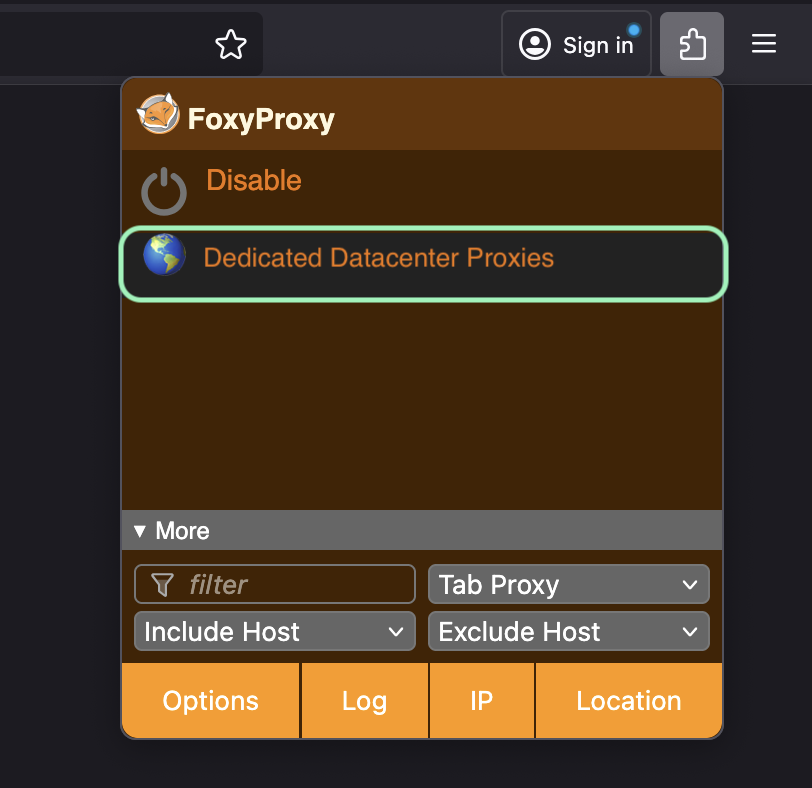Collapse the More section

tap(171, 531)
